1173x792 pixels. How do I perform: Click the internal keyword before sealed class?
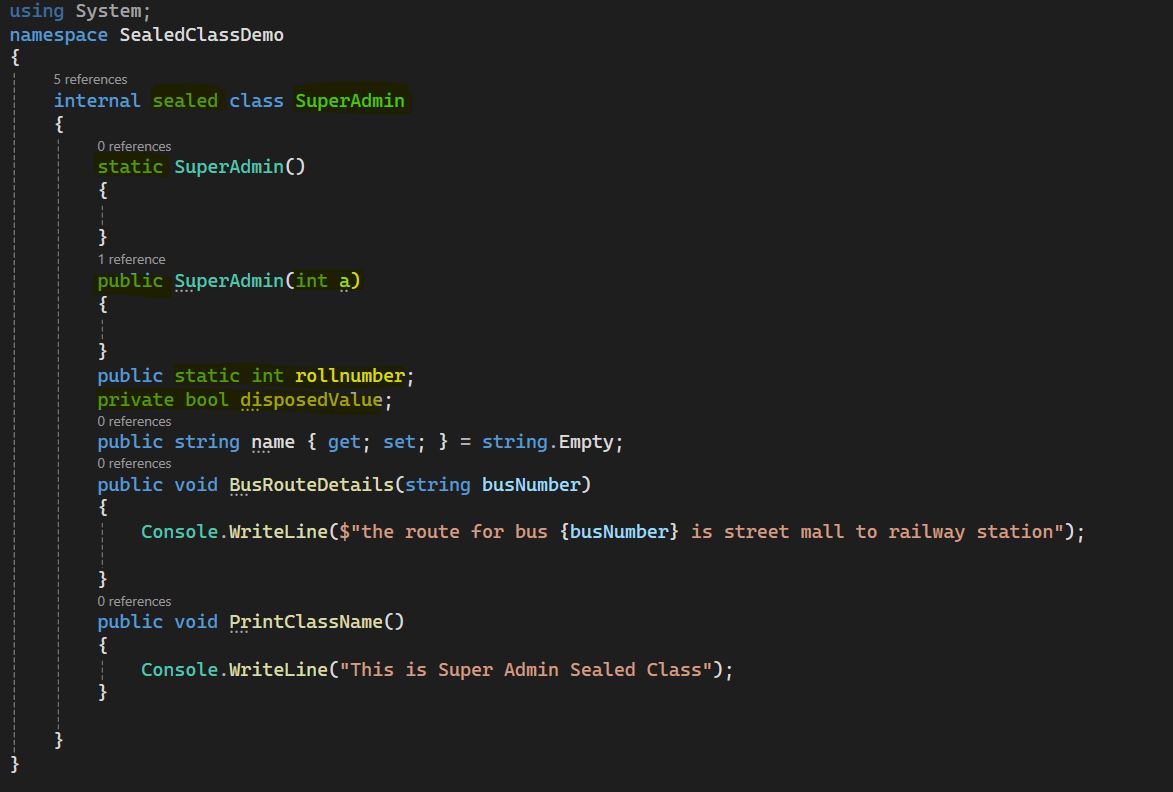[x=97, y=101]
